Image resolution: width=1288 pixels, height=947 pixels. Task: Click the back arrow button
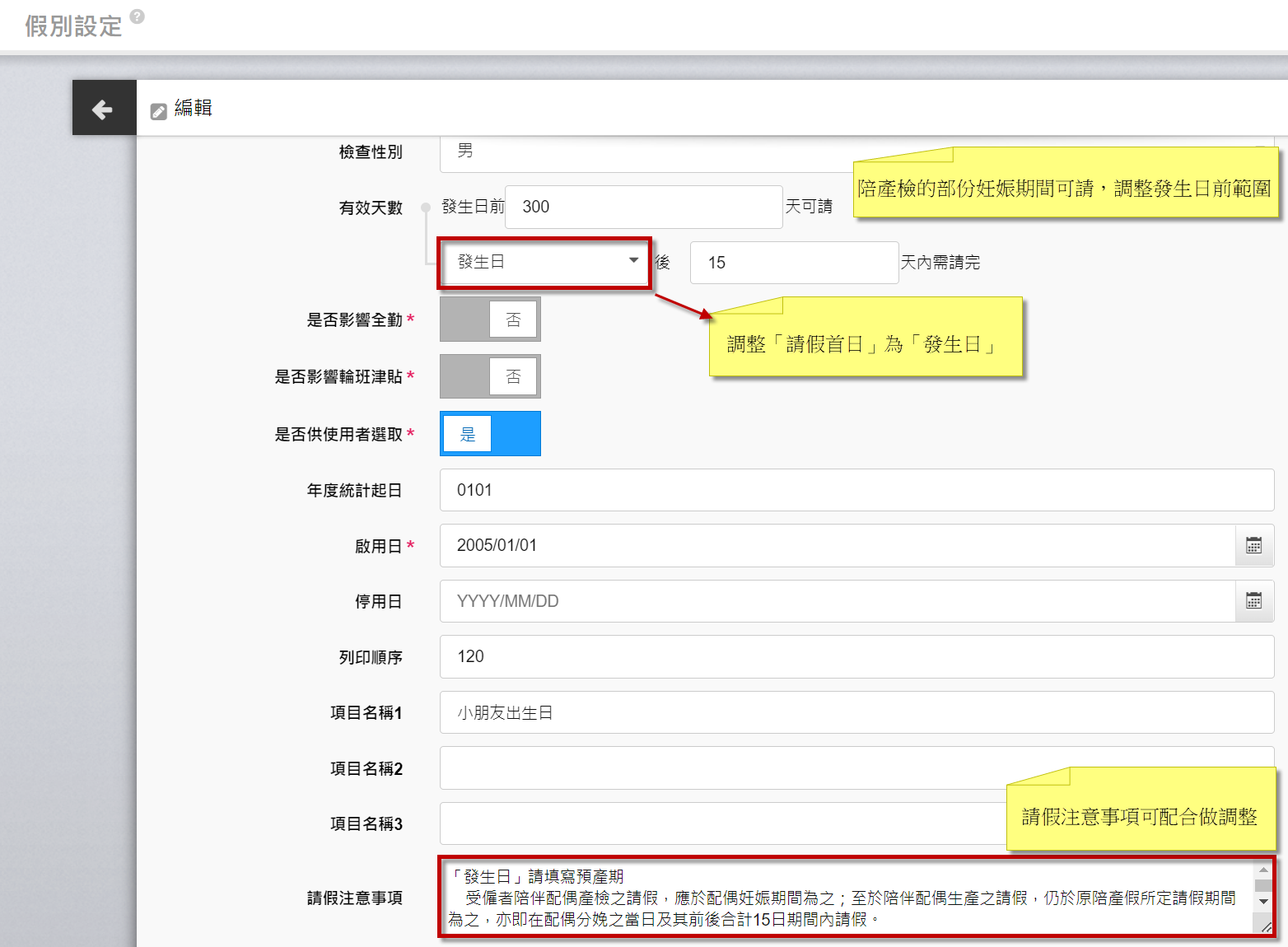pyautogui.click(x=103, y=109)
